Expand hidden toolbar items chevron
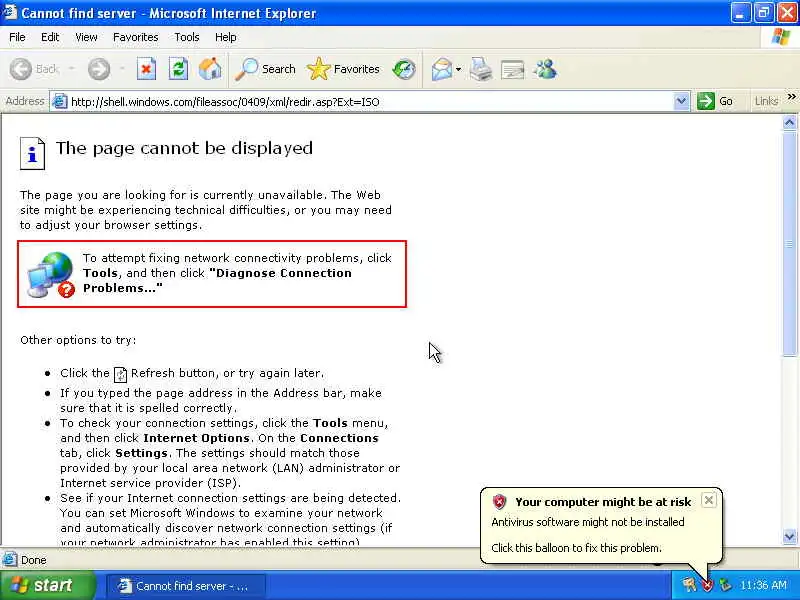This screenshot has width=800, height=600. click(x=791, y=96)
